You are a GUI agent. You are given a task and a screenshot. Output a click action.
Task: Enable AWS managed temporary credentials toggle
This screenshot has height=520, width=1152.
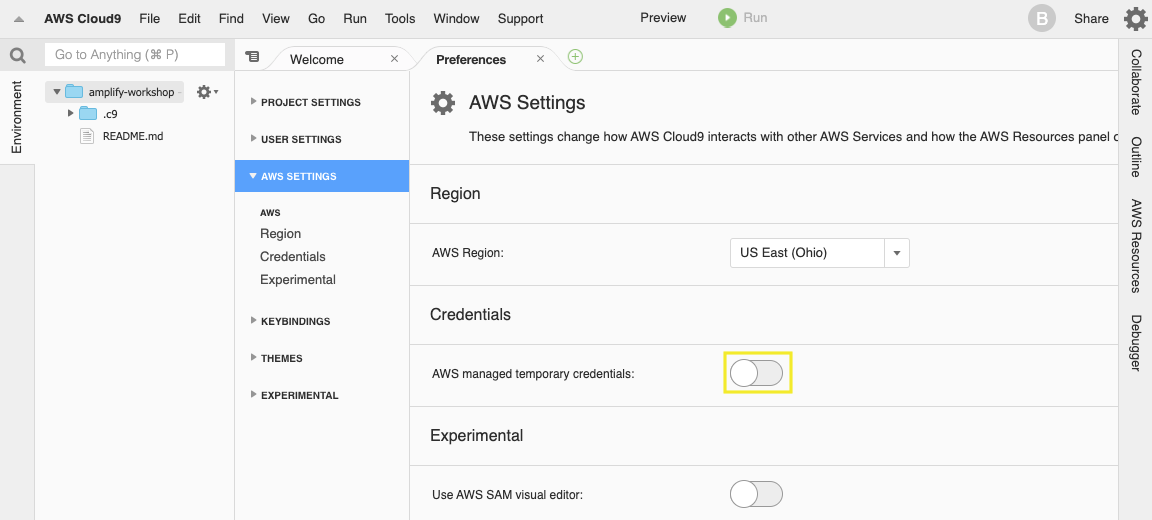pyautogui.click(x=757, y=373)
